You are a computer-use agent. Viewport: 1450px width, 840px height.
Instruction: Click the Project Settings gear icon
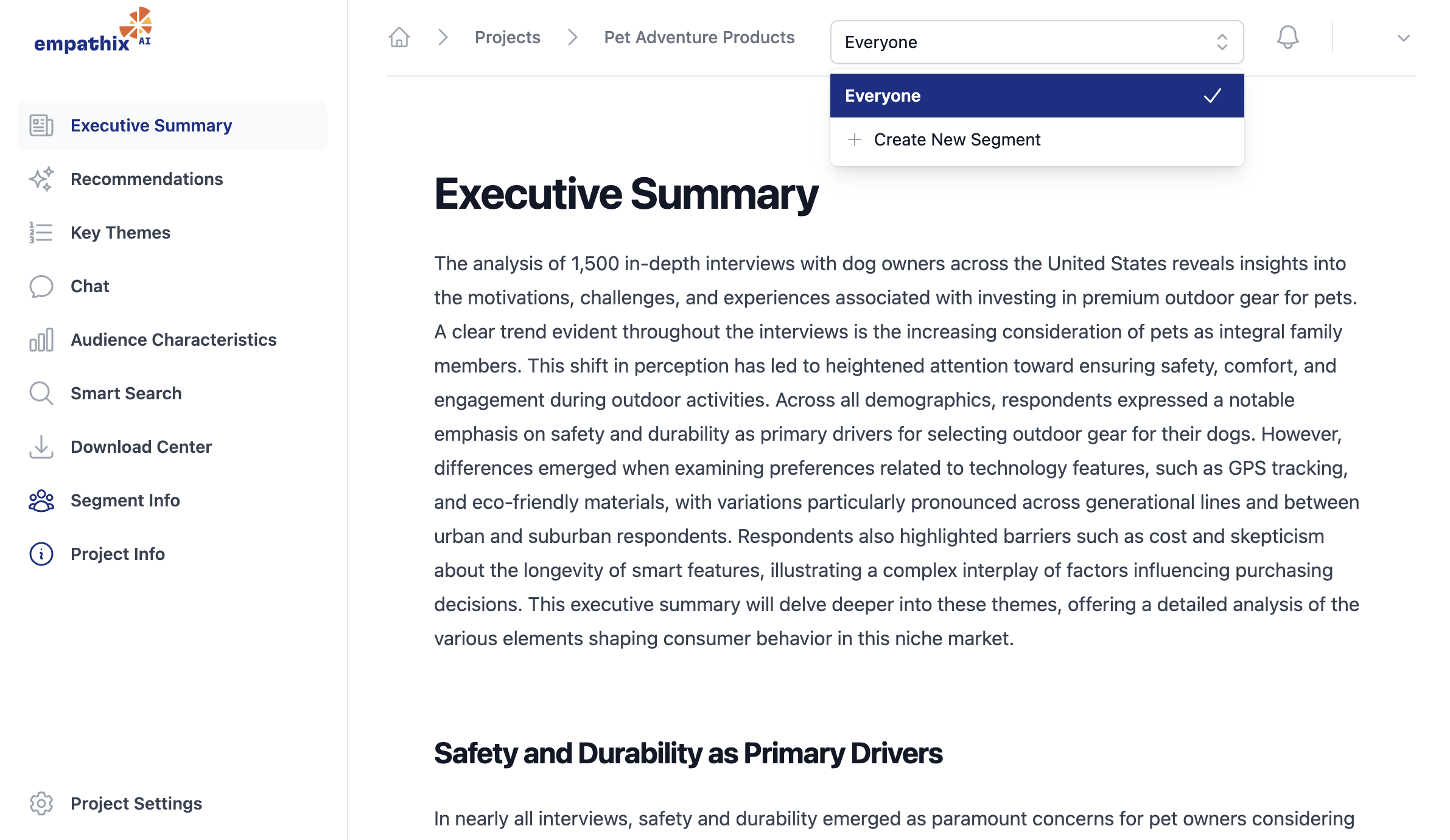(x=41, y=803)
